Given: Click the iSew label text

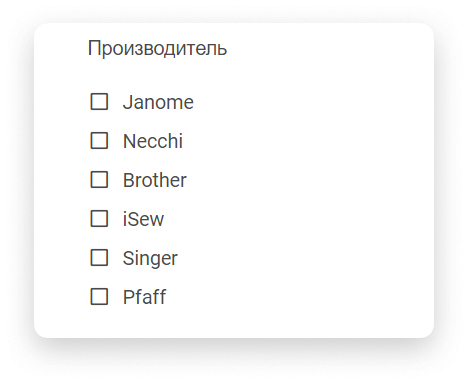Looking at the screenshot, I should pyautogui.click(x=143, y=219).
